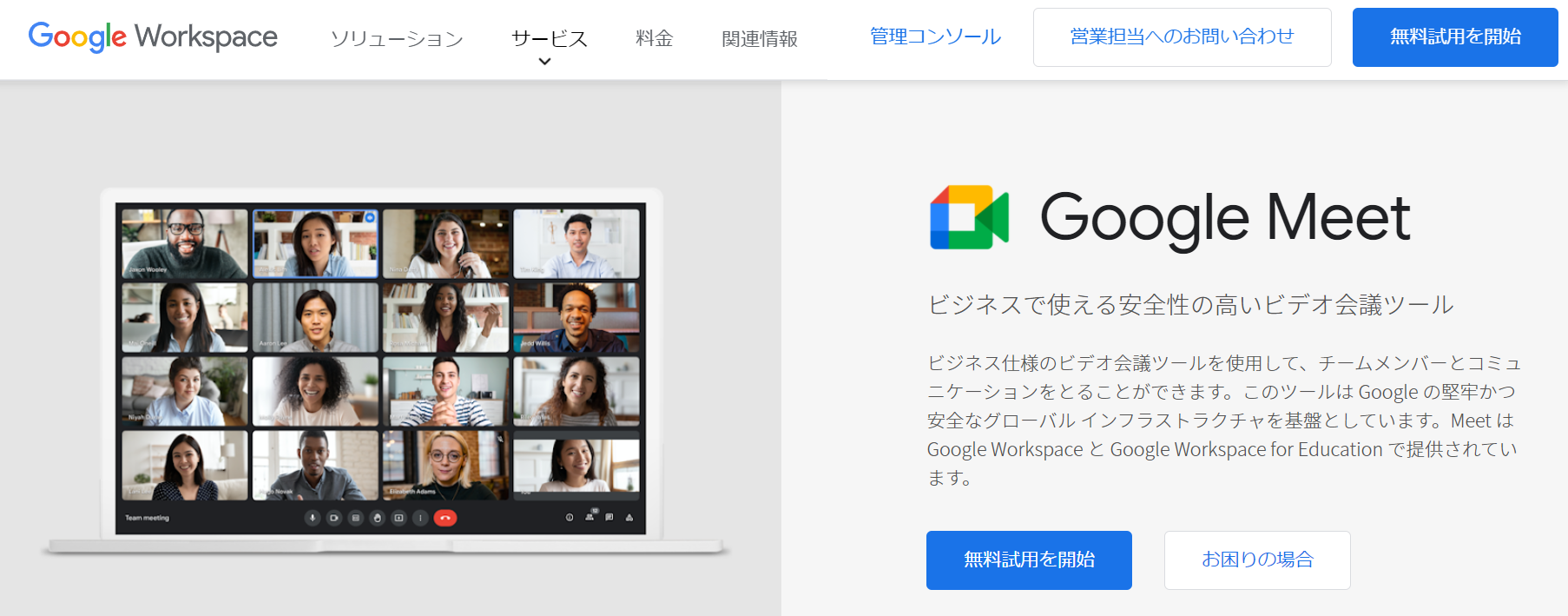Click the paragraph starting ビジネス仕様のビデオ会議ツール
The image size is (1568, 616).
(x=1223, y=421)
